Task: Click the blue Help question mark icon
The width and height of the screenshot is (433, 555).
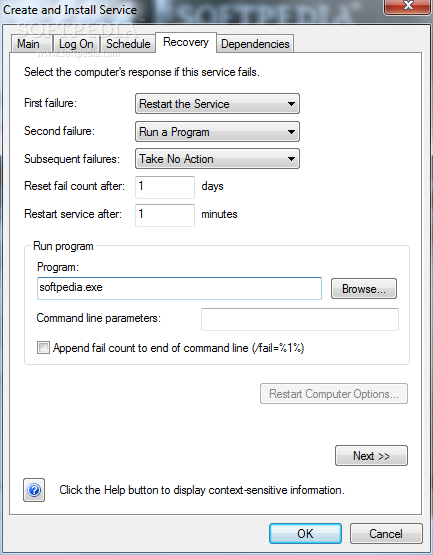Action: [34, 490]
